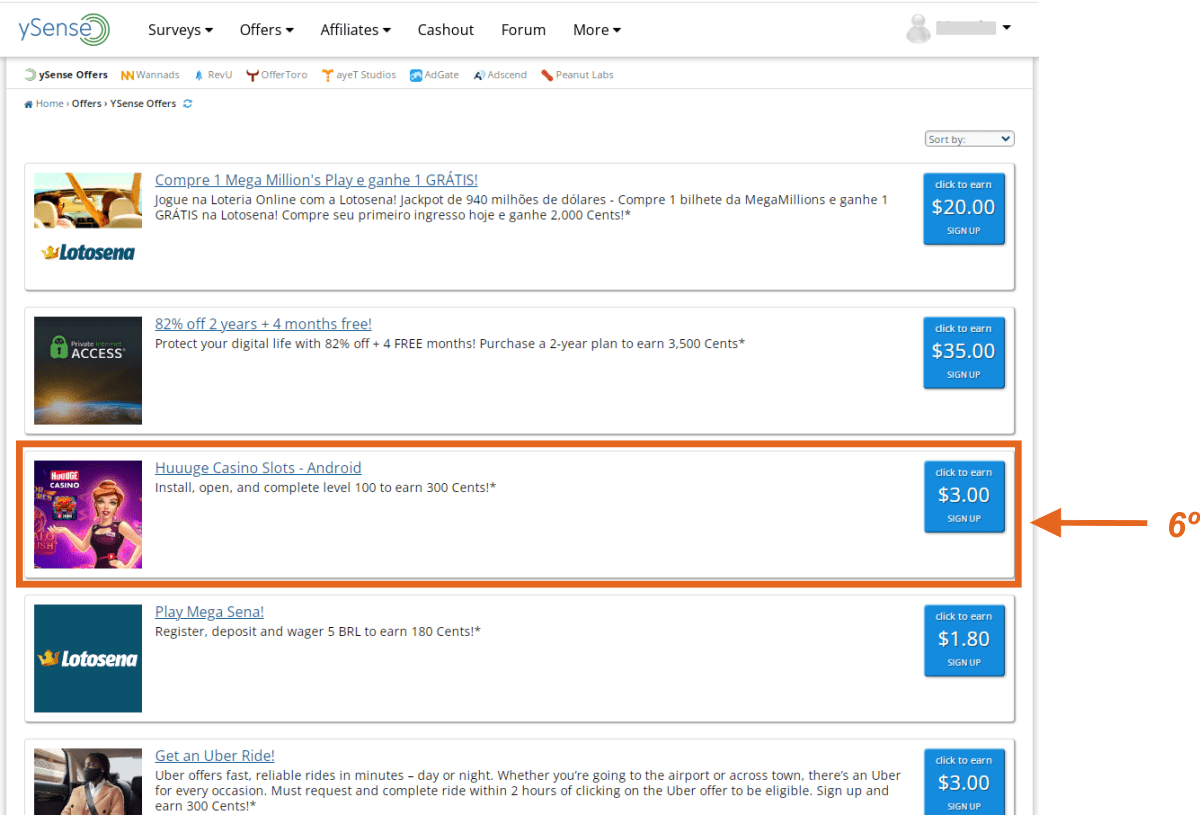Select the ySense Offers tab

[66, 75]
